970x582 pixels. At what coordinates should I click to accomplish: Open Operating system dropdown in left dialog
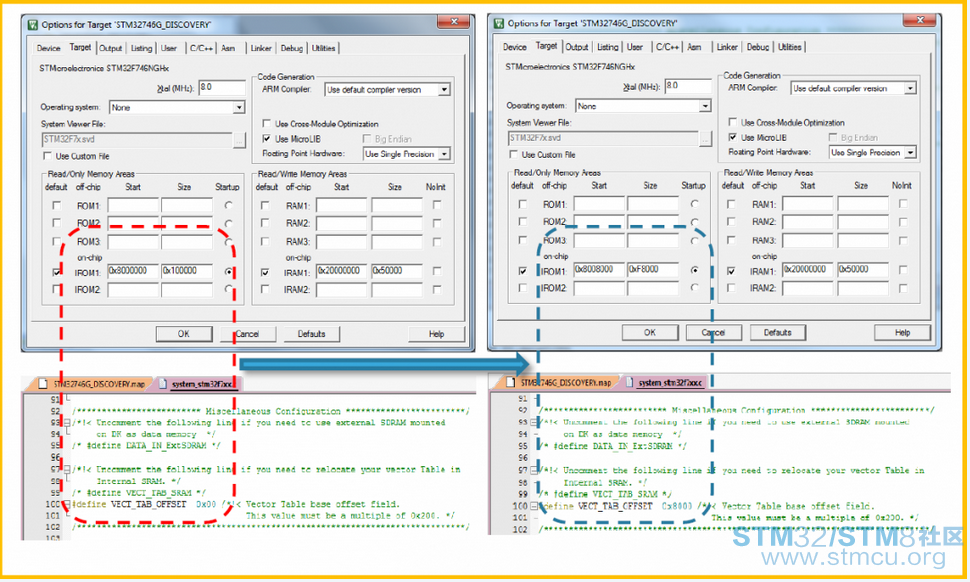(x=239, y=108)
